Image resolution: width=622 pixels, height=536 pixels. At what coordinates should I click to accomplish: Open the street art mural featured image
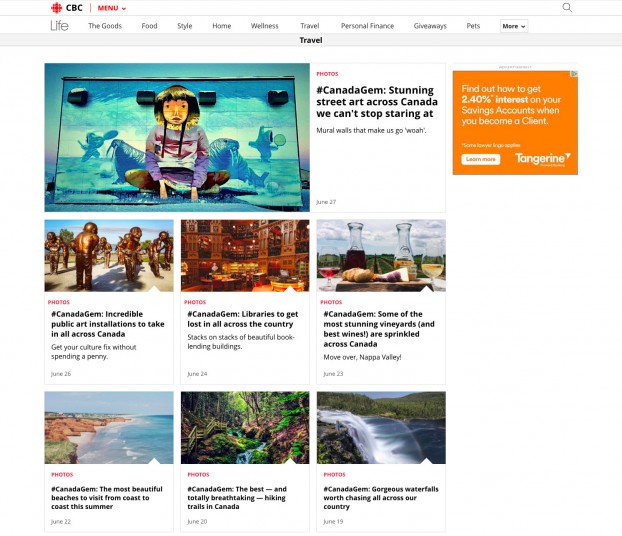click(x=177, y=137)
